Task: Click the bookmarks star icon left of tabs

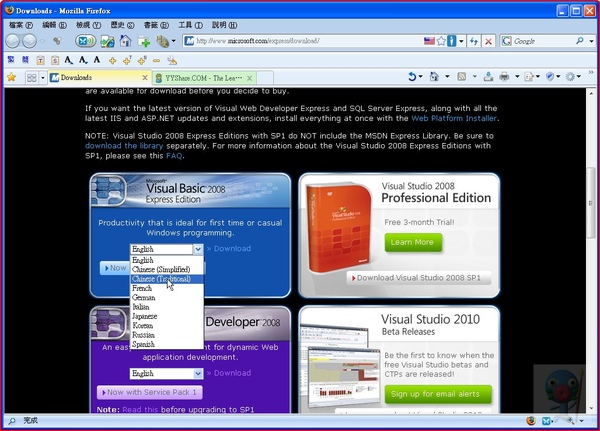Action: [x=11, y=77]
